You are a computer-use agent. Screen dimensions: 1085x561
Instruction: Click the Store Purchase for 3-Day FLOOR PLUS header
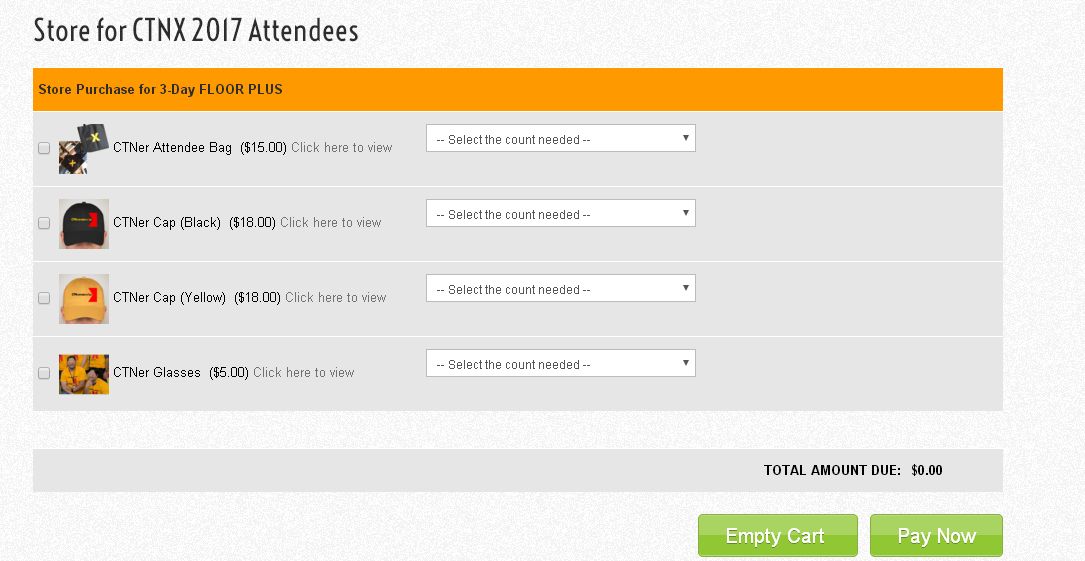click(x=160, y=90)
